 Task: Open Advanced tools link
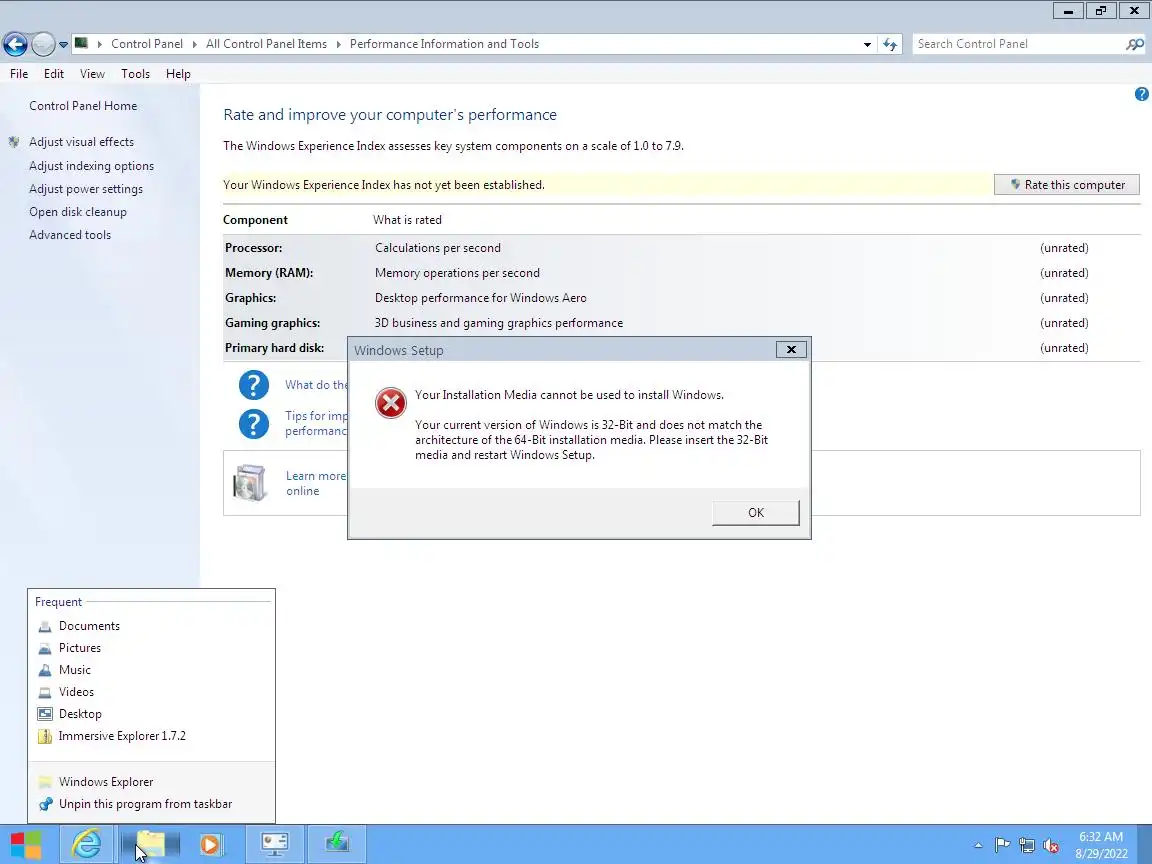pos(70,235)
